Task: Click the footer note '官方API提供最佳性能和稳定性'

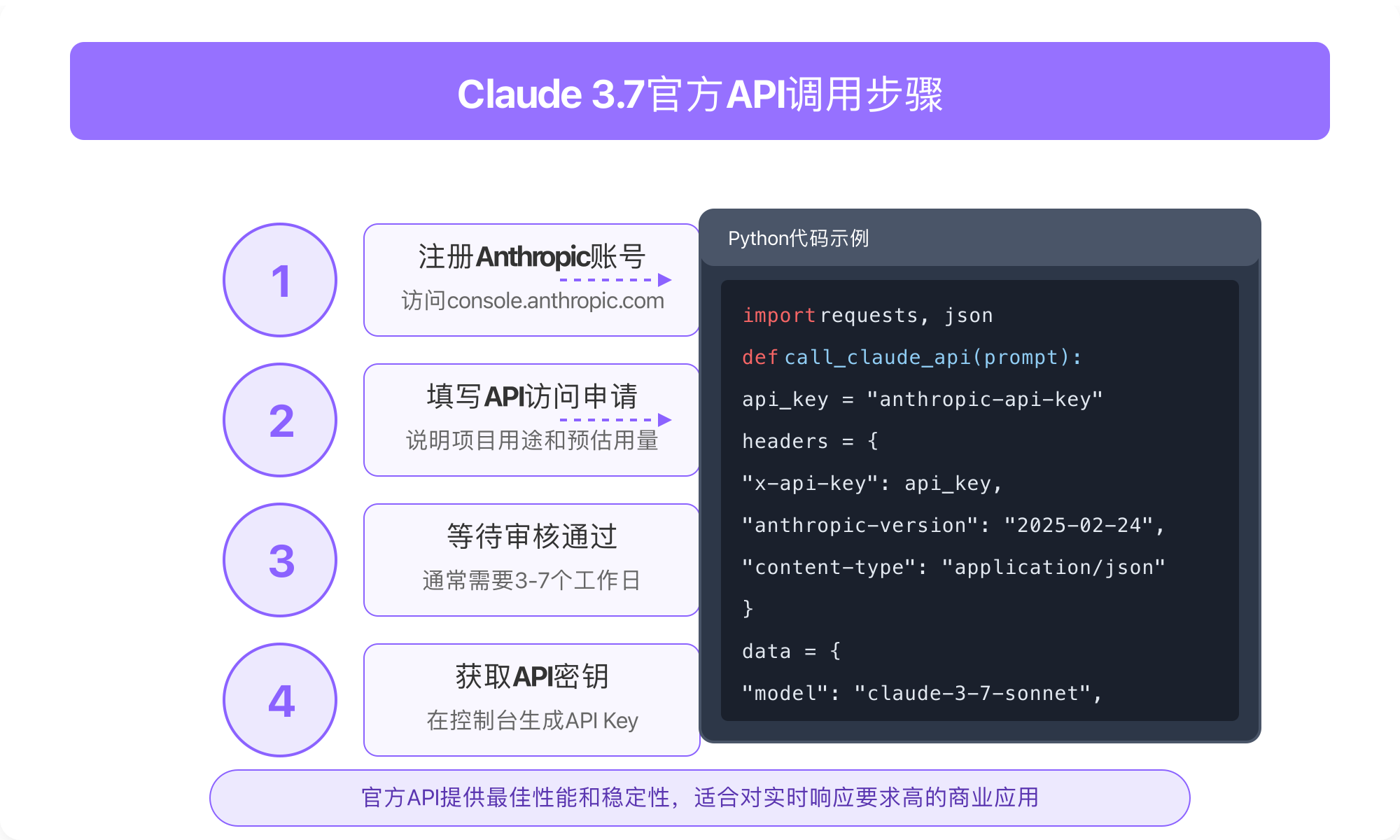Action: 514,798
